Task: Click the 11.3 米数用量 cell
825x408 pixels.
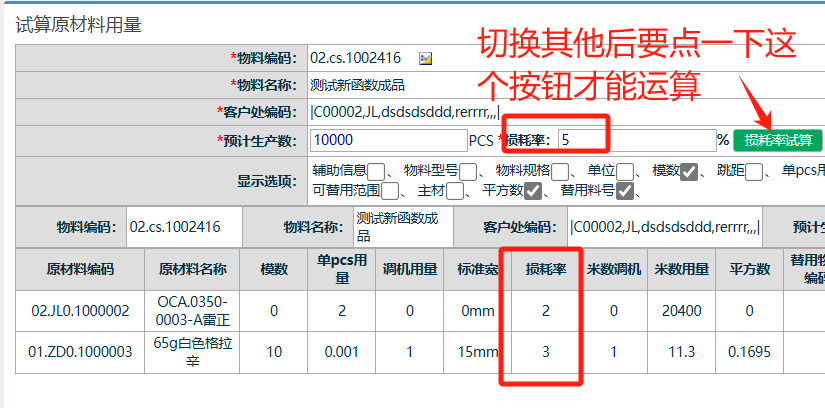Action: pos(681,352)
